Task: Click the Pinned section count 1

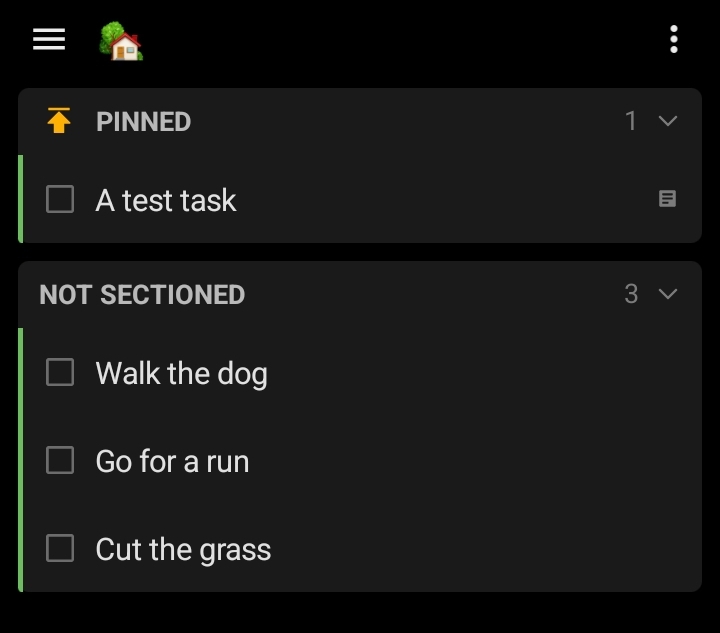Action: pyautogui.click(x=630, y=121)
